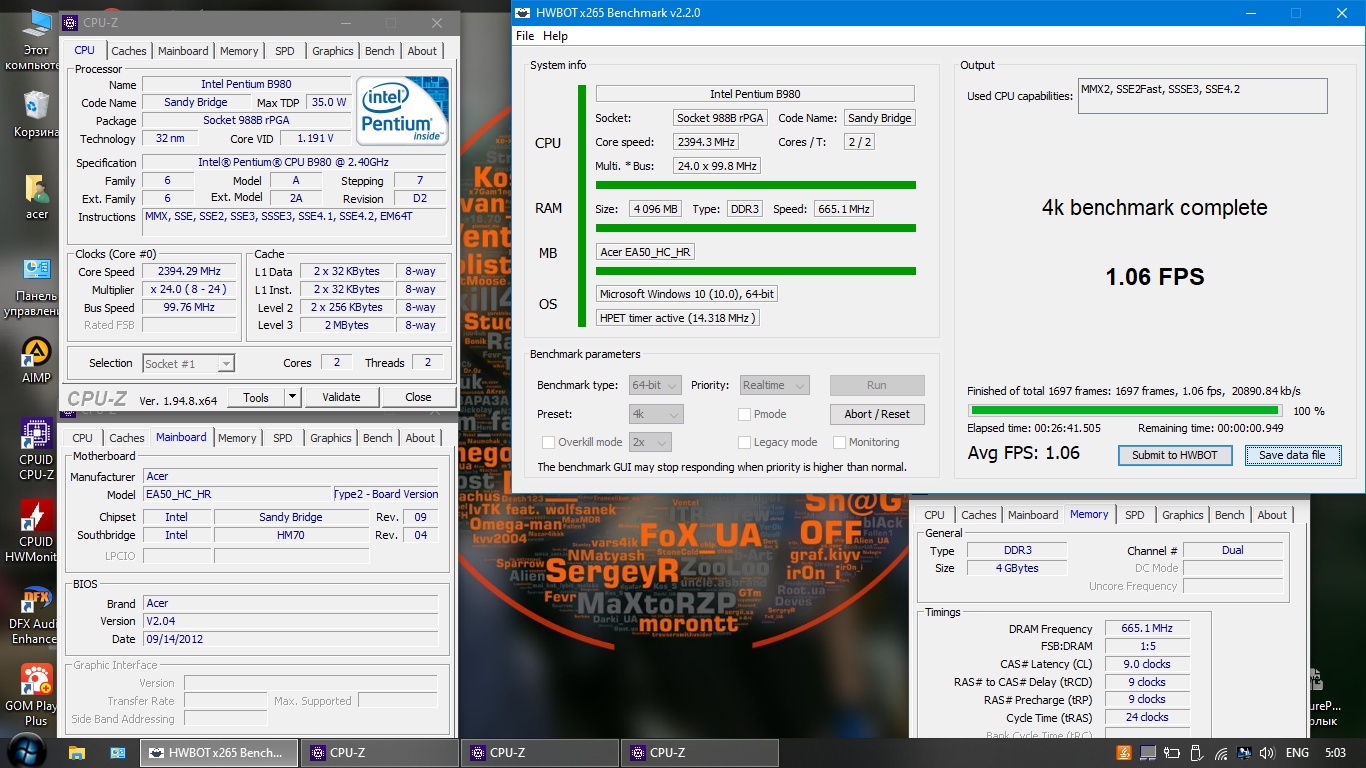
Task: Click the Southbridge HM70 value
Action: [x=291, y=535]
